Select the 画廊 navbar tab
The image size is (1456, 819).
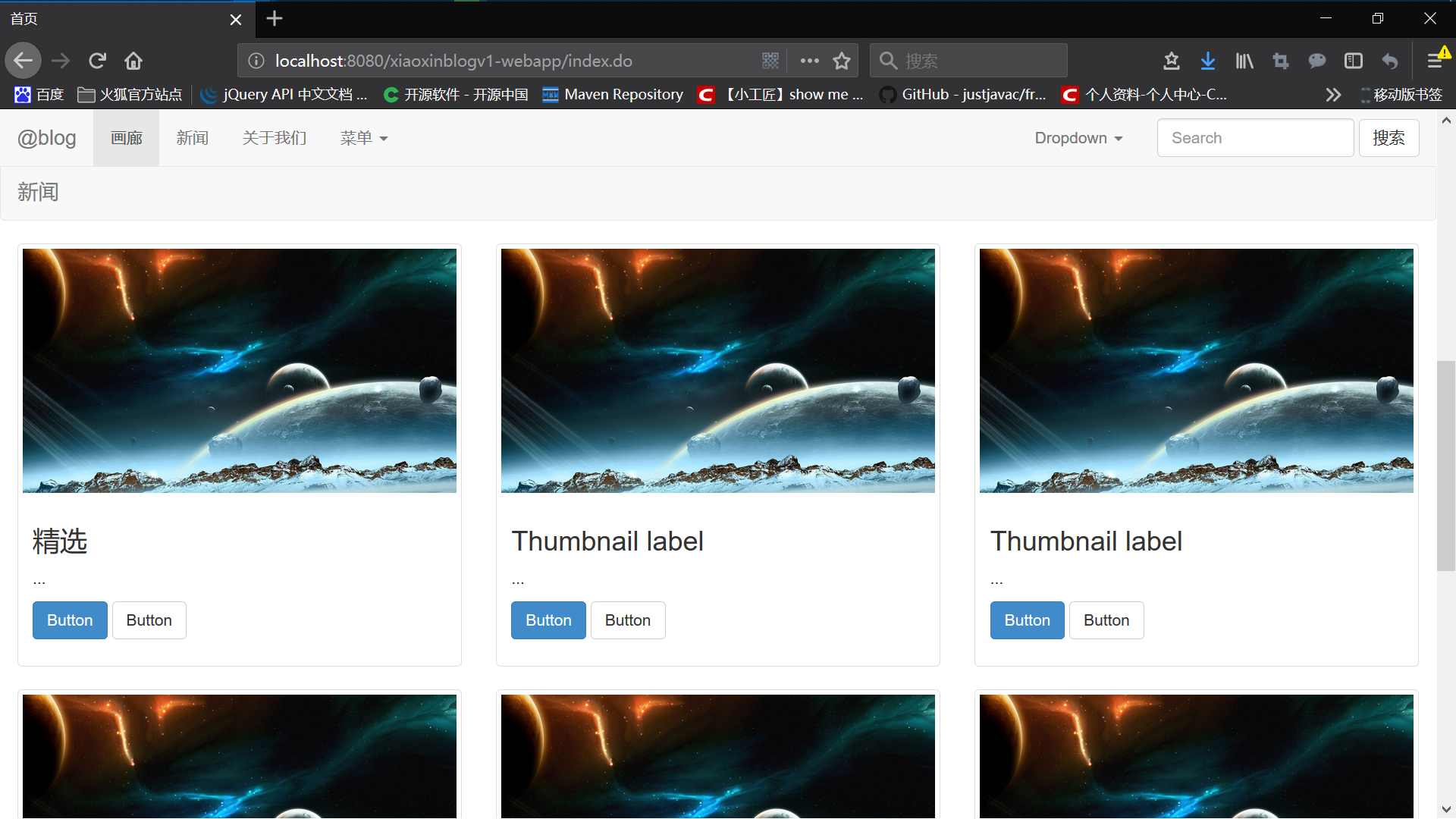coord(126,138)
